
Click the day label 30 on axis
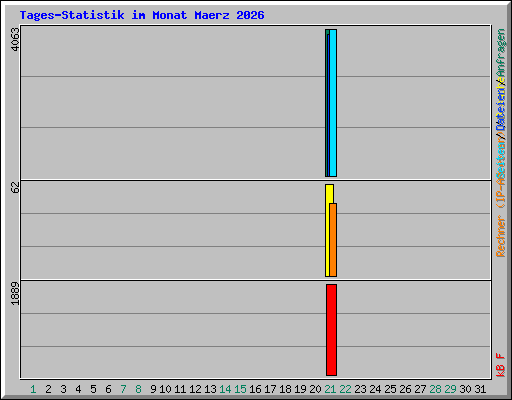coord(465,389)
